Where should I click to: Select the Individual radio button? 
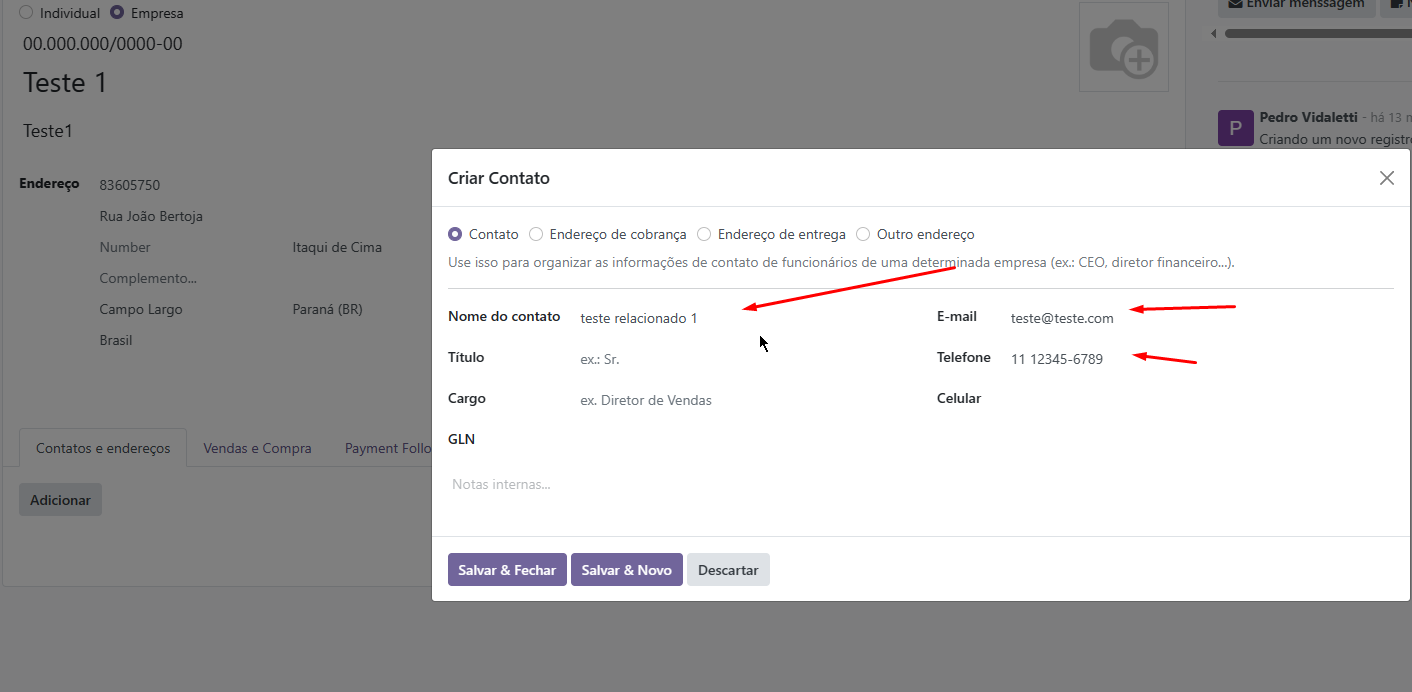26,13
